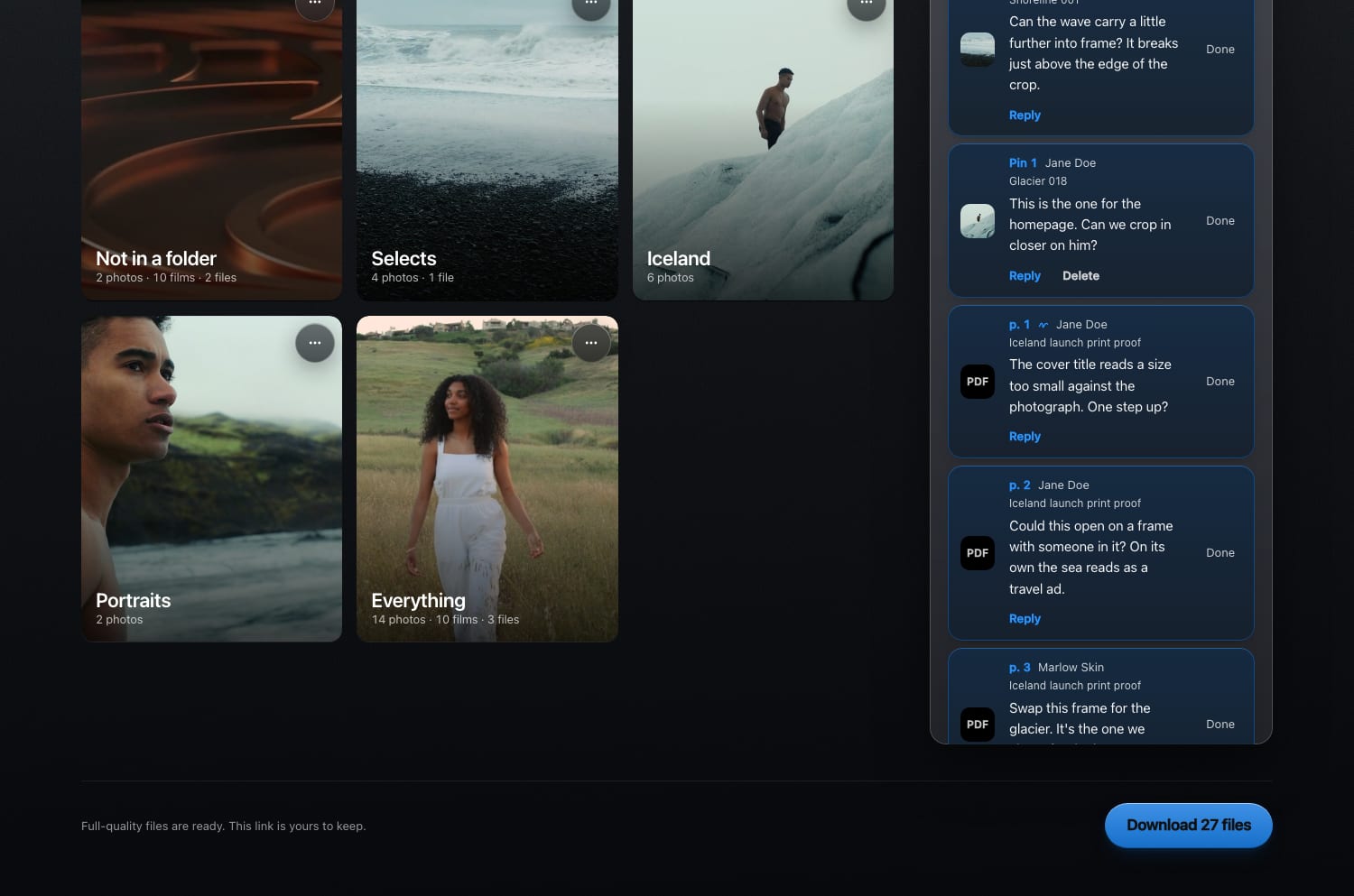The height and width of the screenshot is (896, 1354).
Task: Open the Portraits folder
Action: click(211, 479)
